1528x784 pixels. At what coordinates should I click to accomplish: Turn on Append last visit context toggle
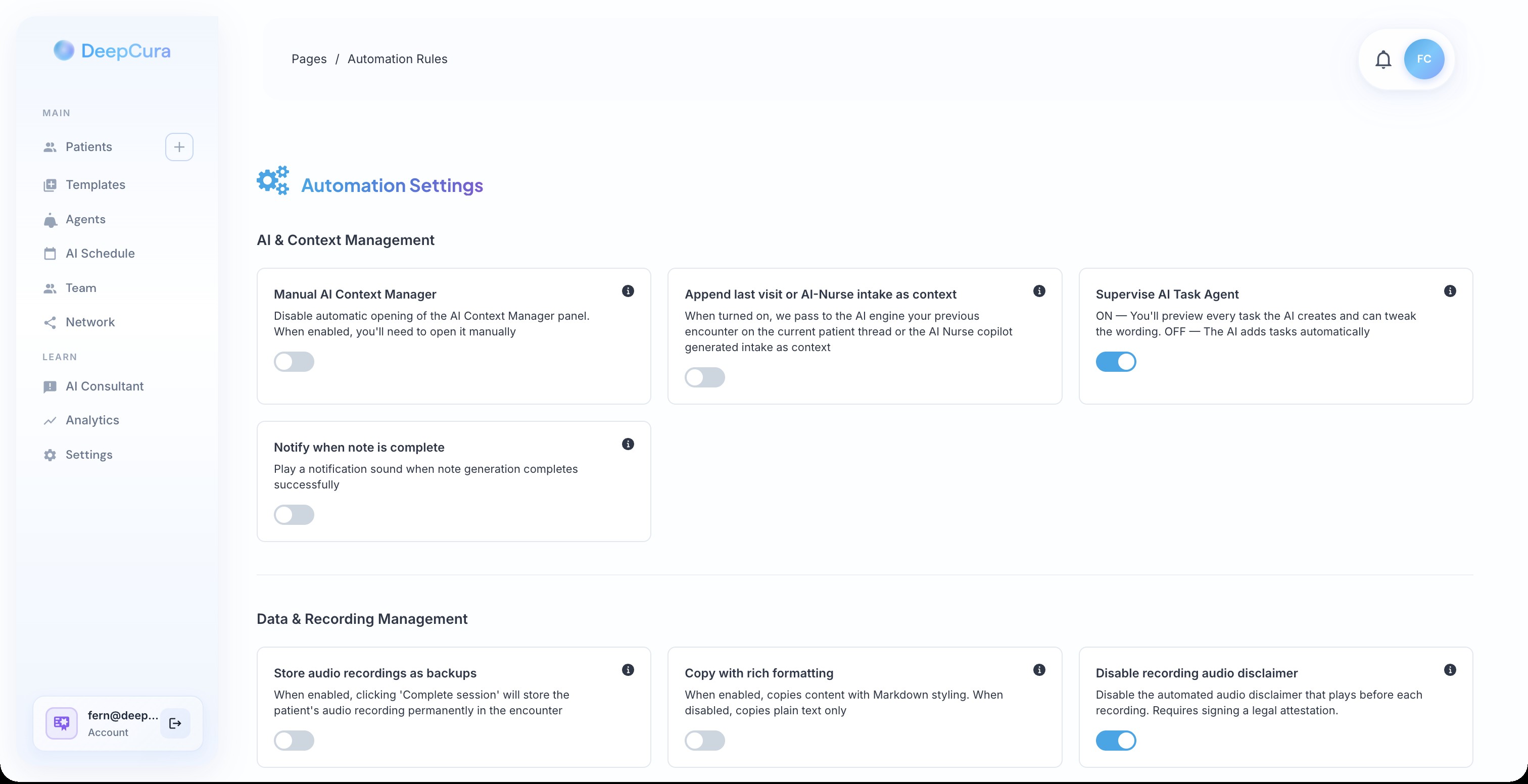point(705,377)
